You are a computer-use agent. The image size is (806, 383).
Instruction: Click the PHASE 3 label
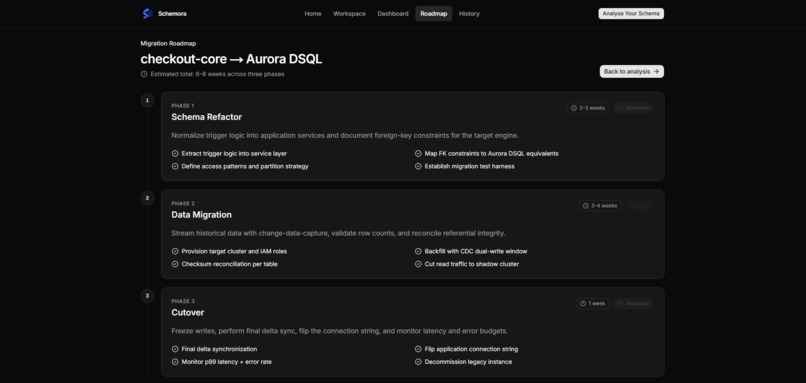(x=183, y=301)
